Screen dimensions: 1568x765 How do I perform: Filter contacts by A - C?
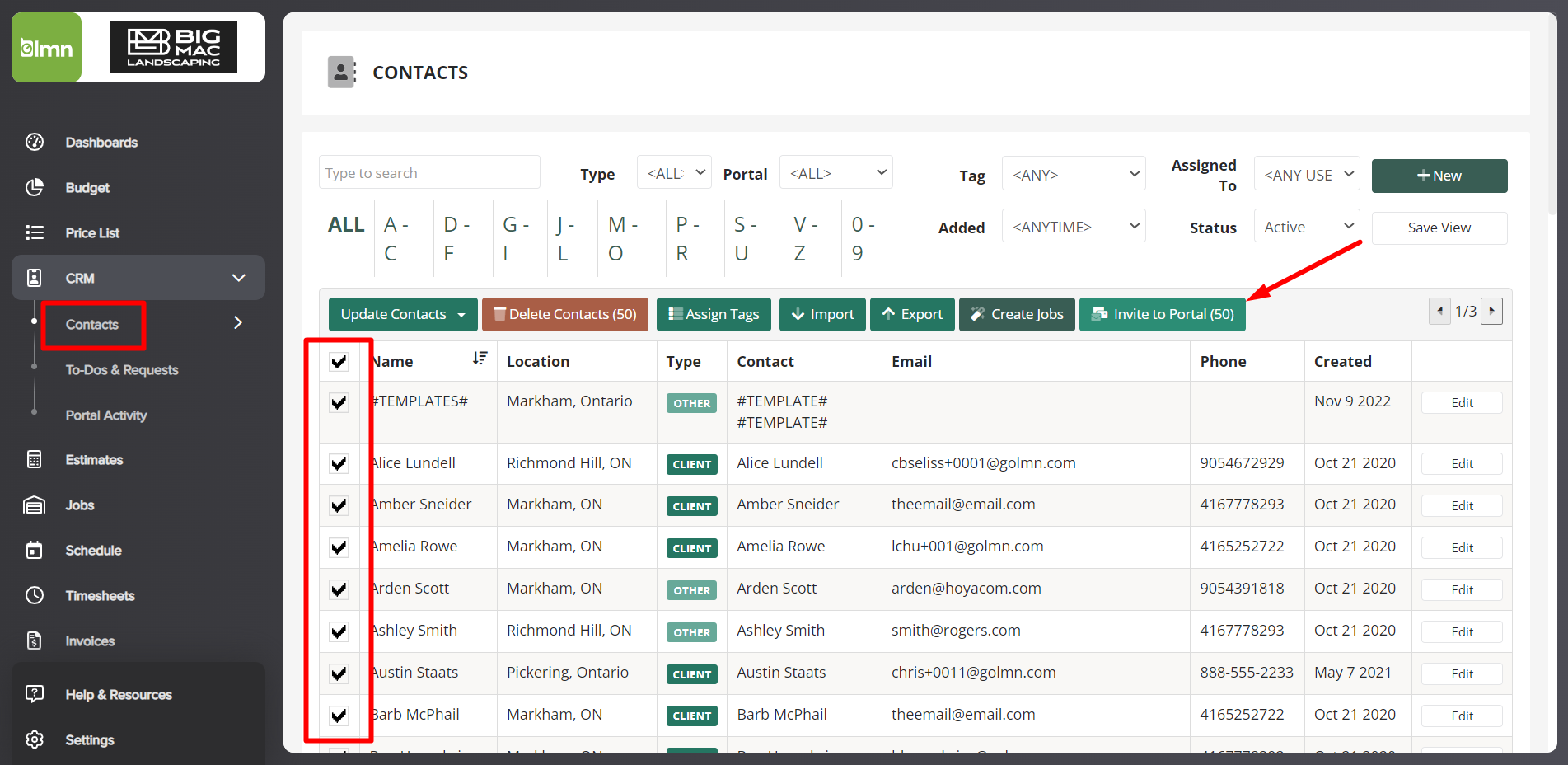397,238
